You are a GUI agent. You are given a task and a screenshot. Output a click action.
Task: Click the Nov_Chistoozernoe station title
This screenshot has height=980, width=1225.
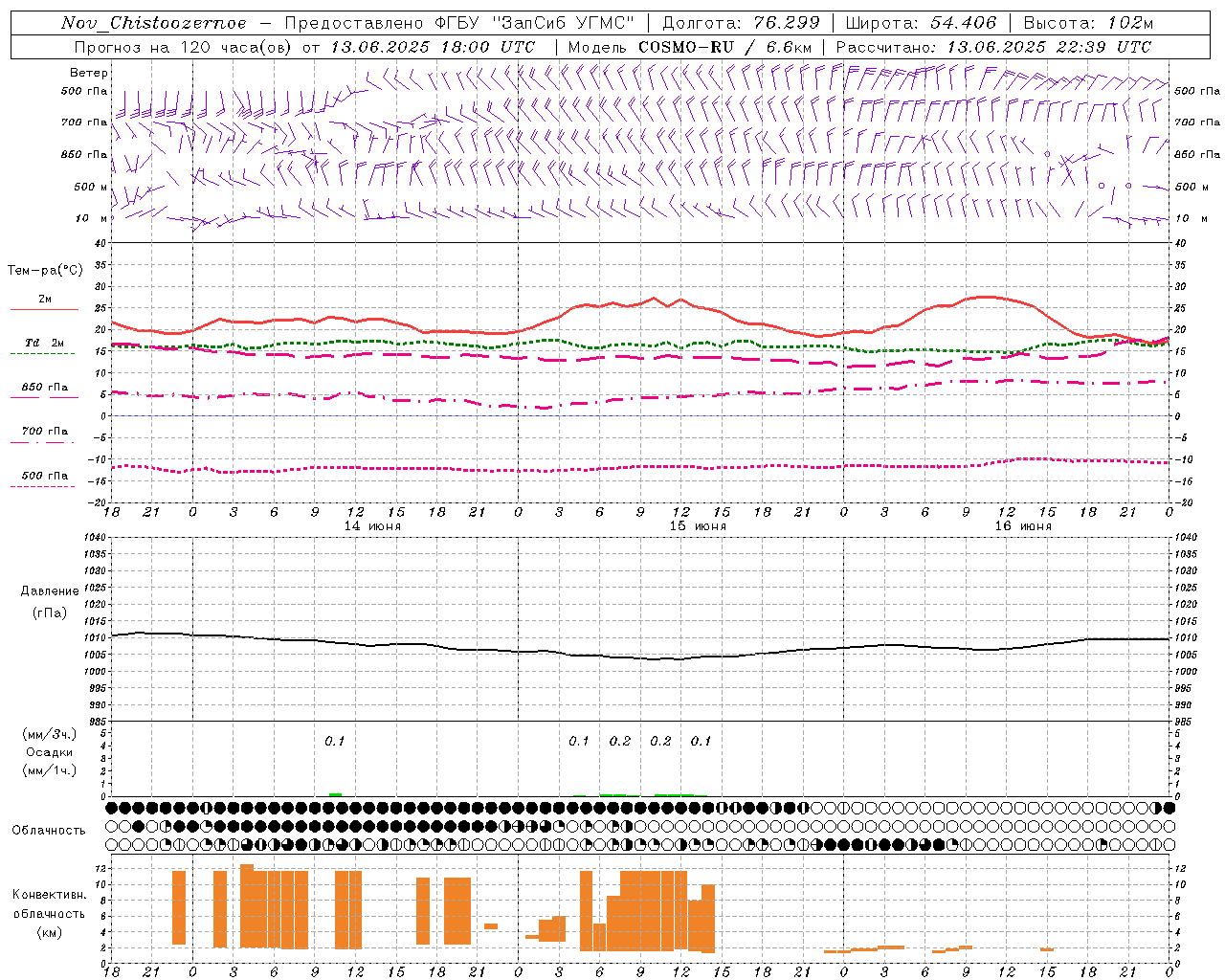point(153,23)
